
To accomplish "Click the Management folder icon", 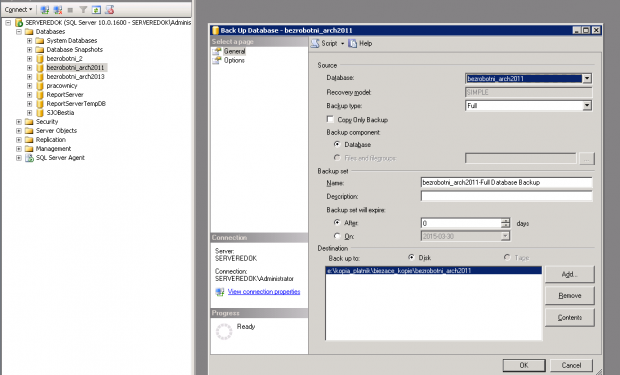I will click(29, 149).
